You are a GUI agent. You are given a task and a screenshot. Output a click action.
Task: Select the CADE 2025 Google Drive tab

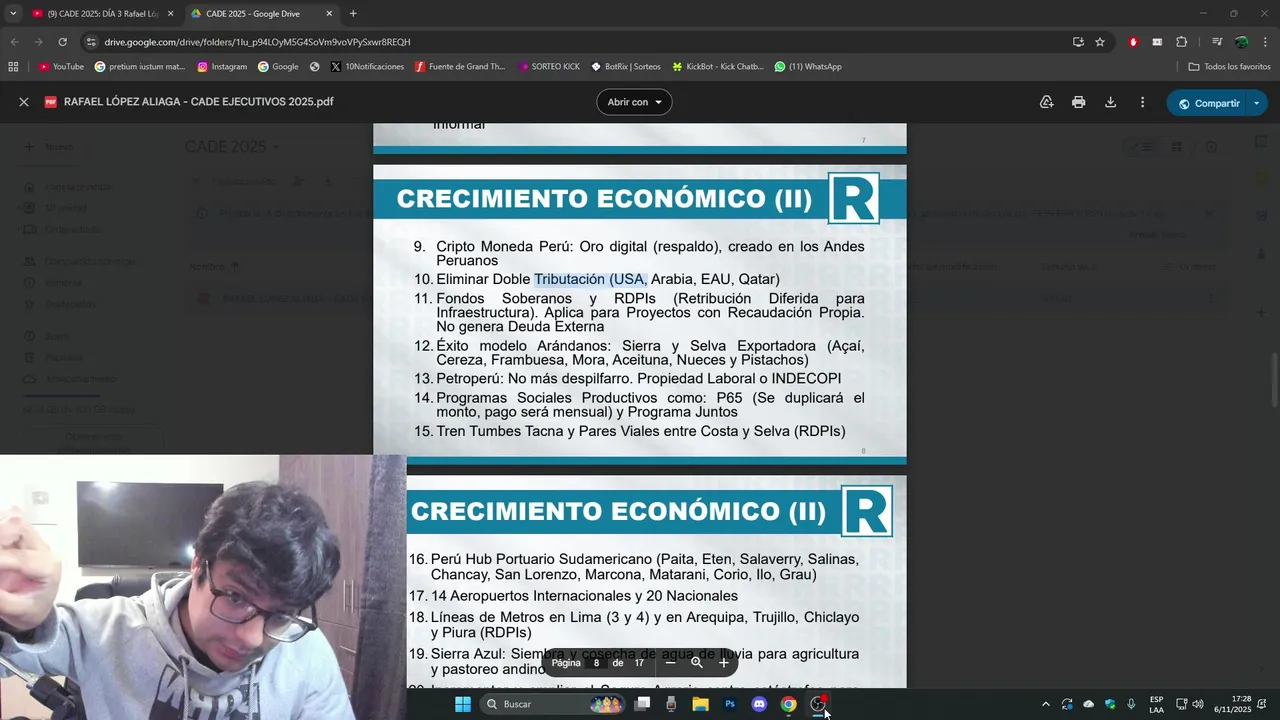pyautogui.click(x=260, y=13)
